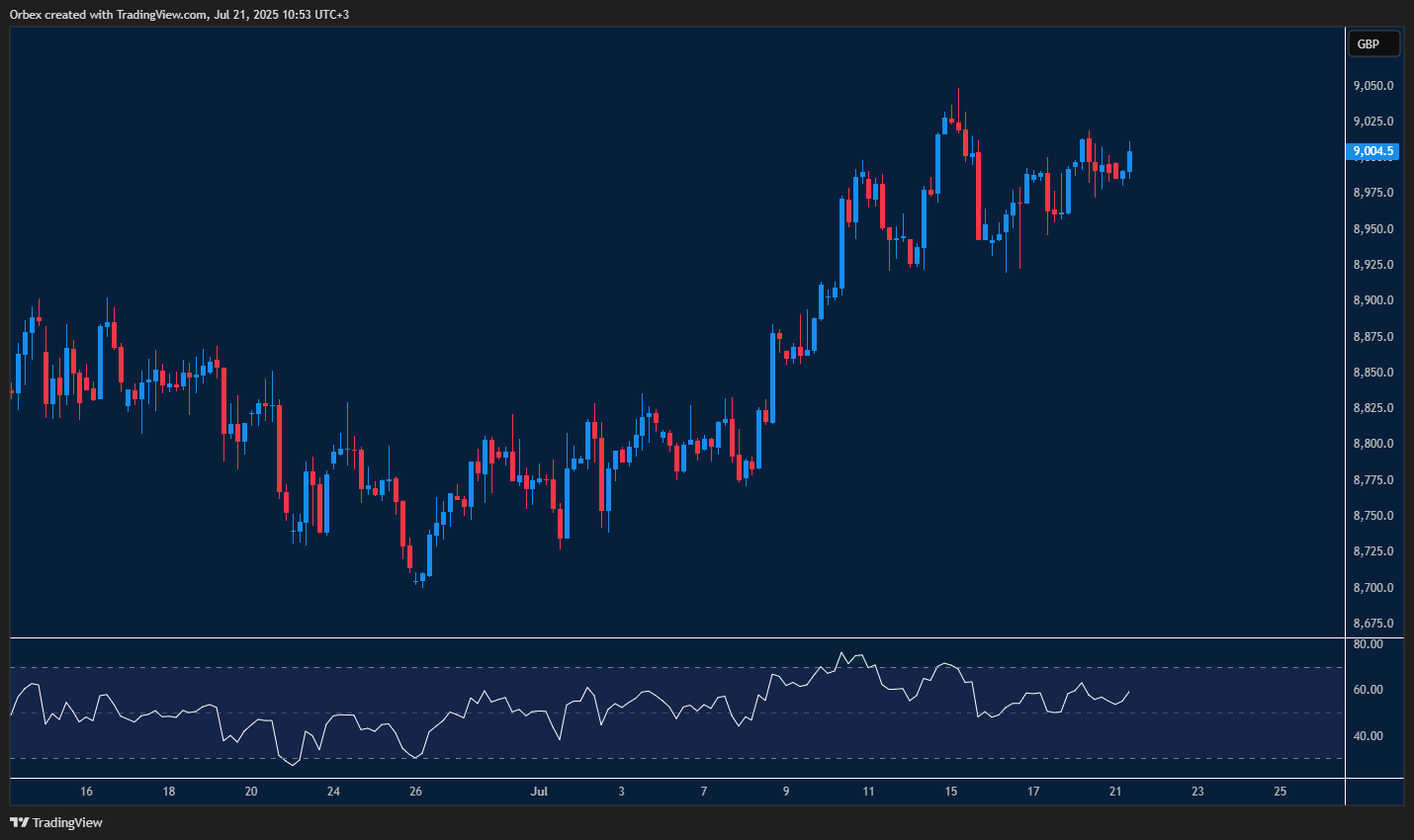Click the divider between price and RSI panes
Screen dimensions: 1414x840
(x=677, y=638)
